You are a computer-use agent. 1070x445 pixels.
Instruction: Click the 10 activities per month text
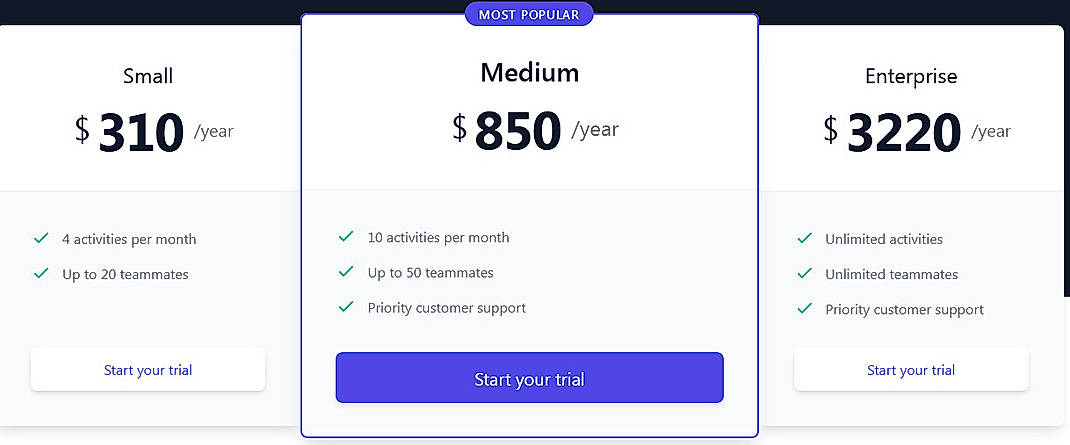click(x=438, y=238)
